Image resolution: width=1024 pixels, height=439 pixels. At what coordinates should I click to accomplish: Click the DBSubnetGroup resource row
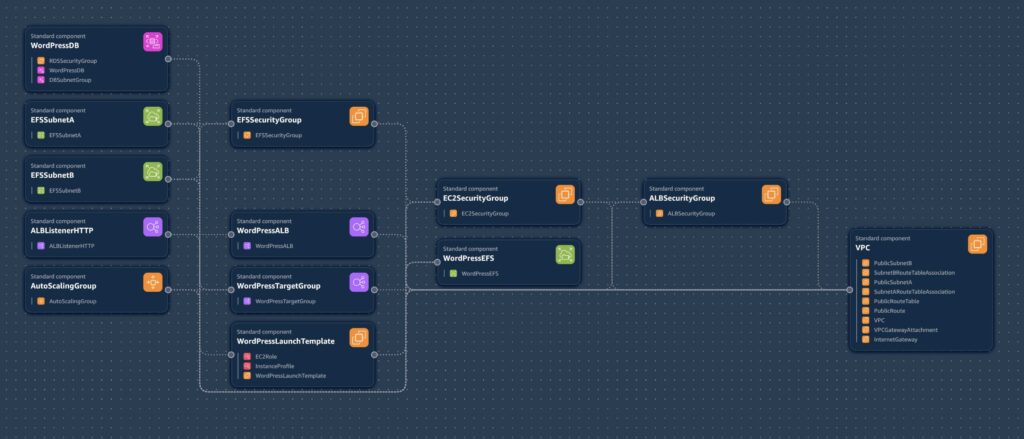(x=64, y=80)
